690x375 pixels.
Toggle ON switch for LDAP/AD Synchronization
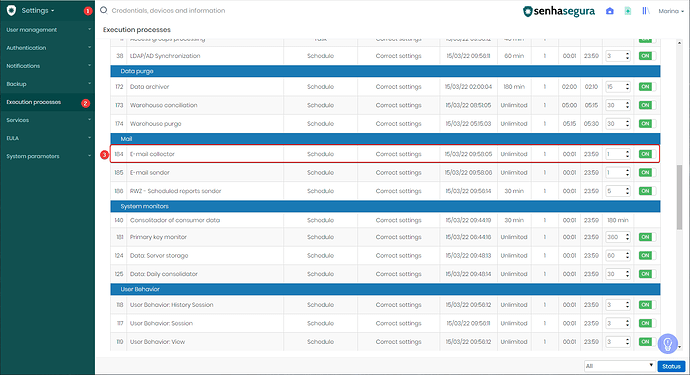point(647,56)
